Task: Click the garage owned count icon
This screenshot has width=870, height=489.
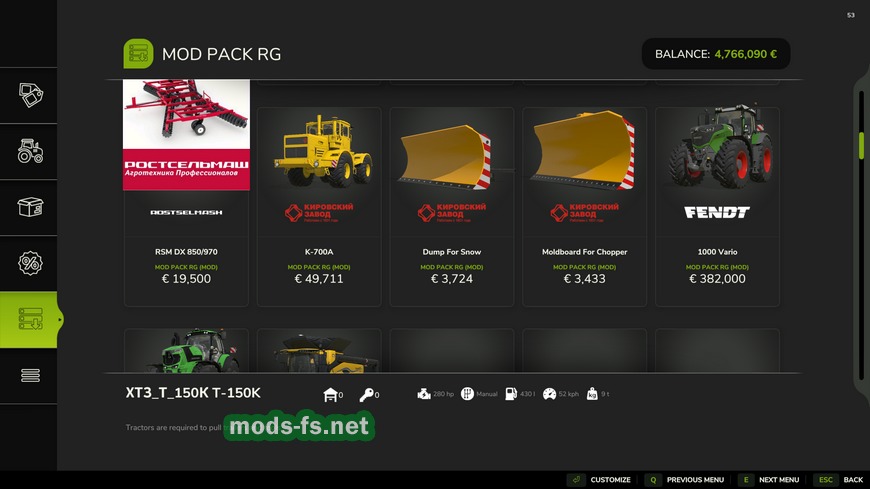Action: pyautogui.click(x=331, y=395)
